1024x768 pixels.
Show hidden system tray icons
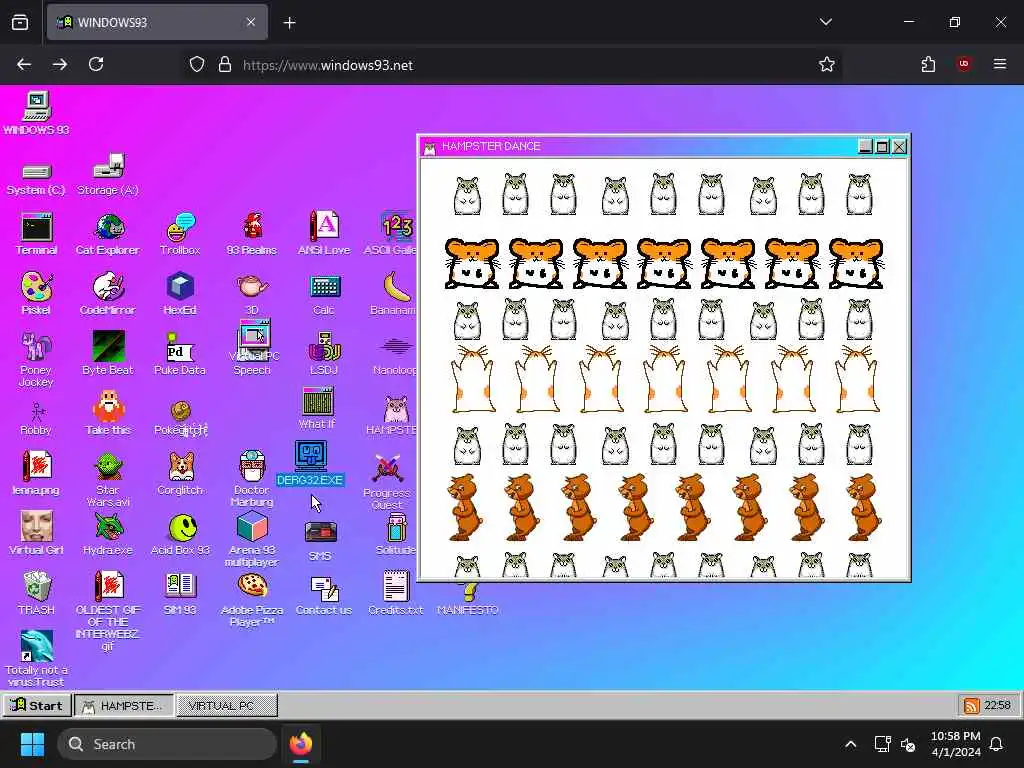click(850, 744)
